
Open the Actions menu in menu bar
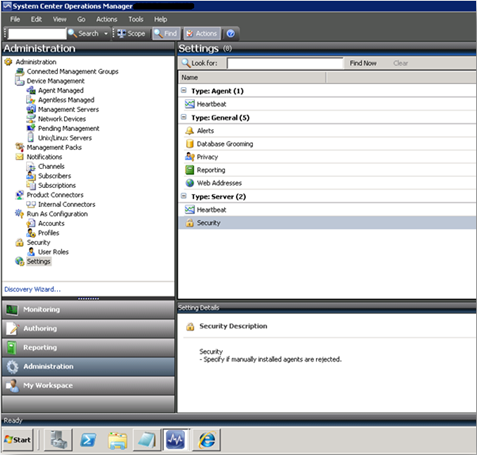click(107, 19)
